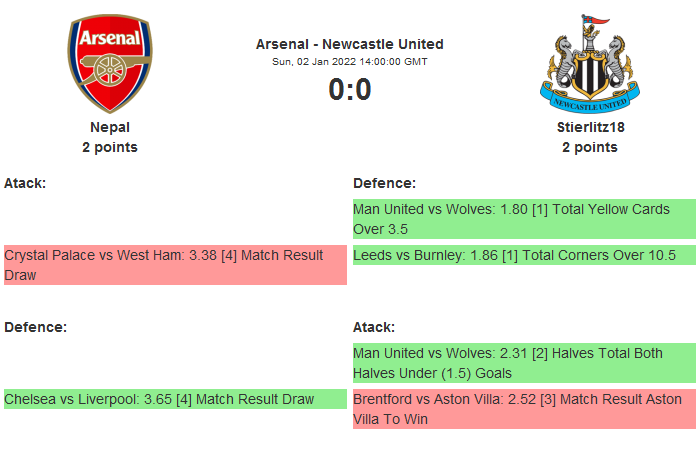Viewport: 700px width, 460px height.
Task: Click the Defence heading on Nepal's side
Action: point(35,327)
